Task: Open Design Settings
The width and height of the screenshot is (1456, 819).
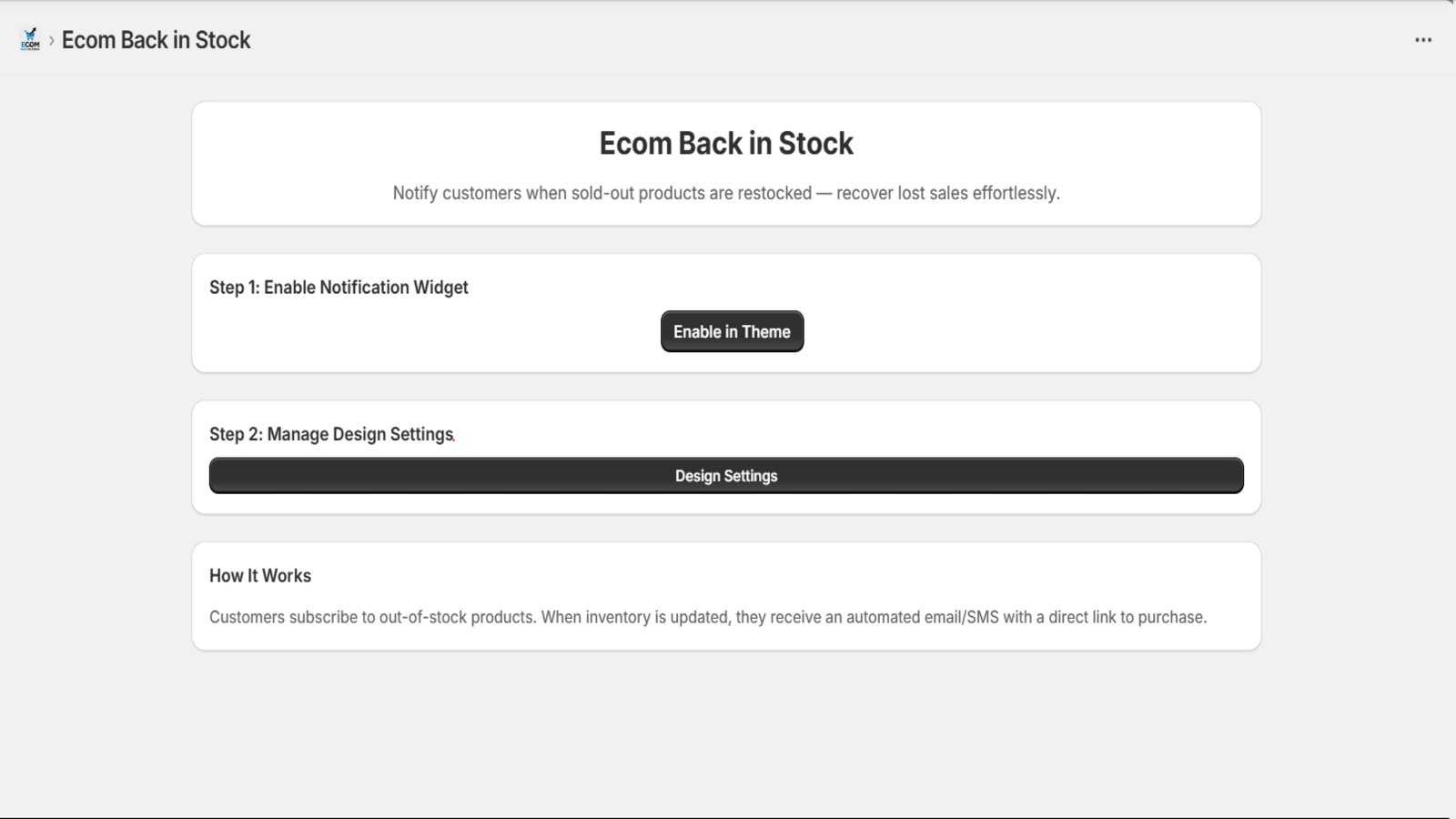Action: (726, 476)
